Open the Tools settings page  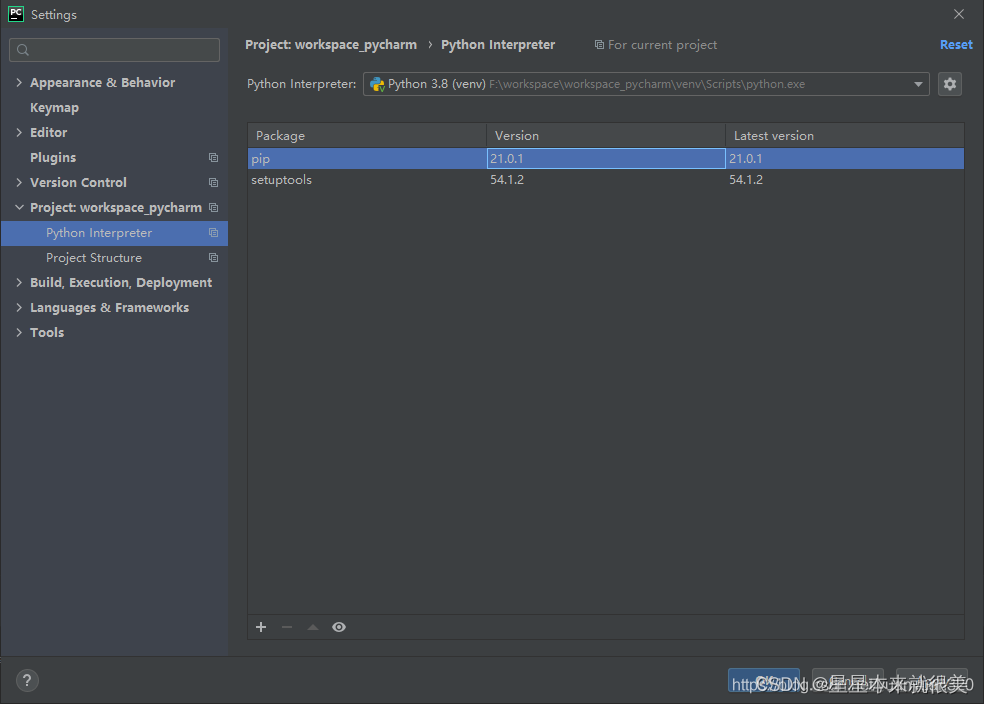(47, 333)
